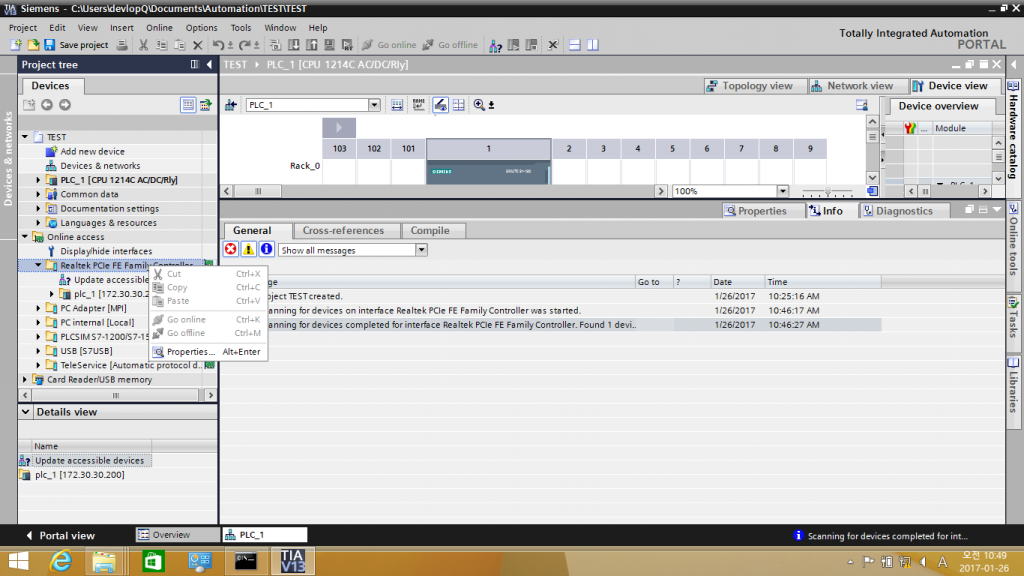
Task: Split editor space vertically
Action: coord(592,45)
